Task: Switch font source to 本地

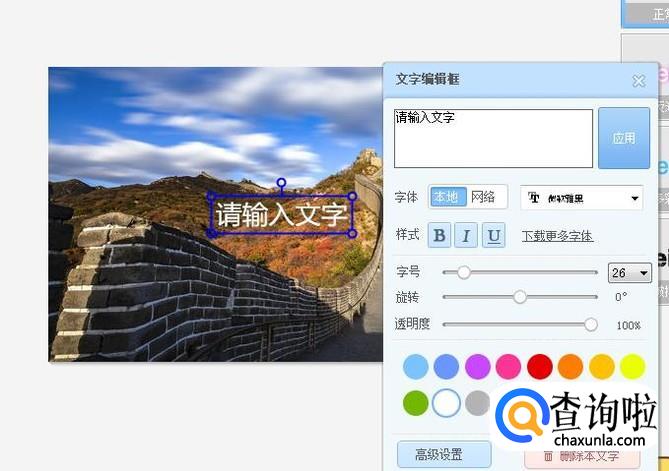Action: click(x=448, y=197)
